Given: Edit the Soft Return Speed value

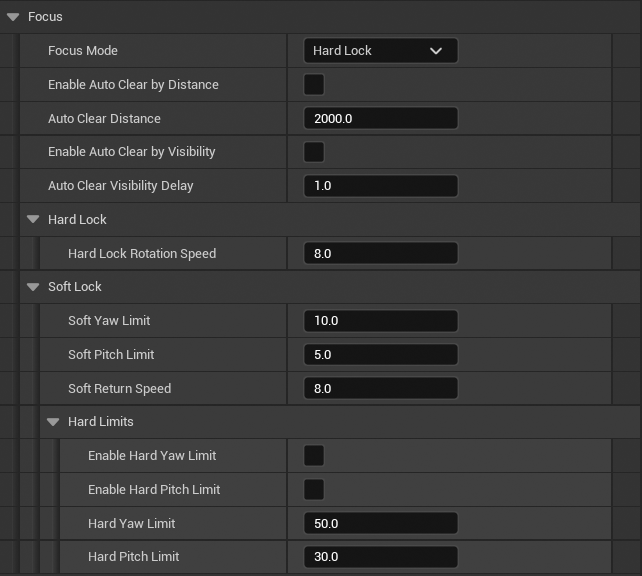Looking at the screenshot, I should (380, 389).
